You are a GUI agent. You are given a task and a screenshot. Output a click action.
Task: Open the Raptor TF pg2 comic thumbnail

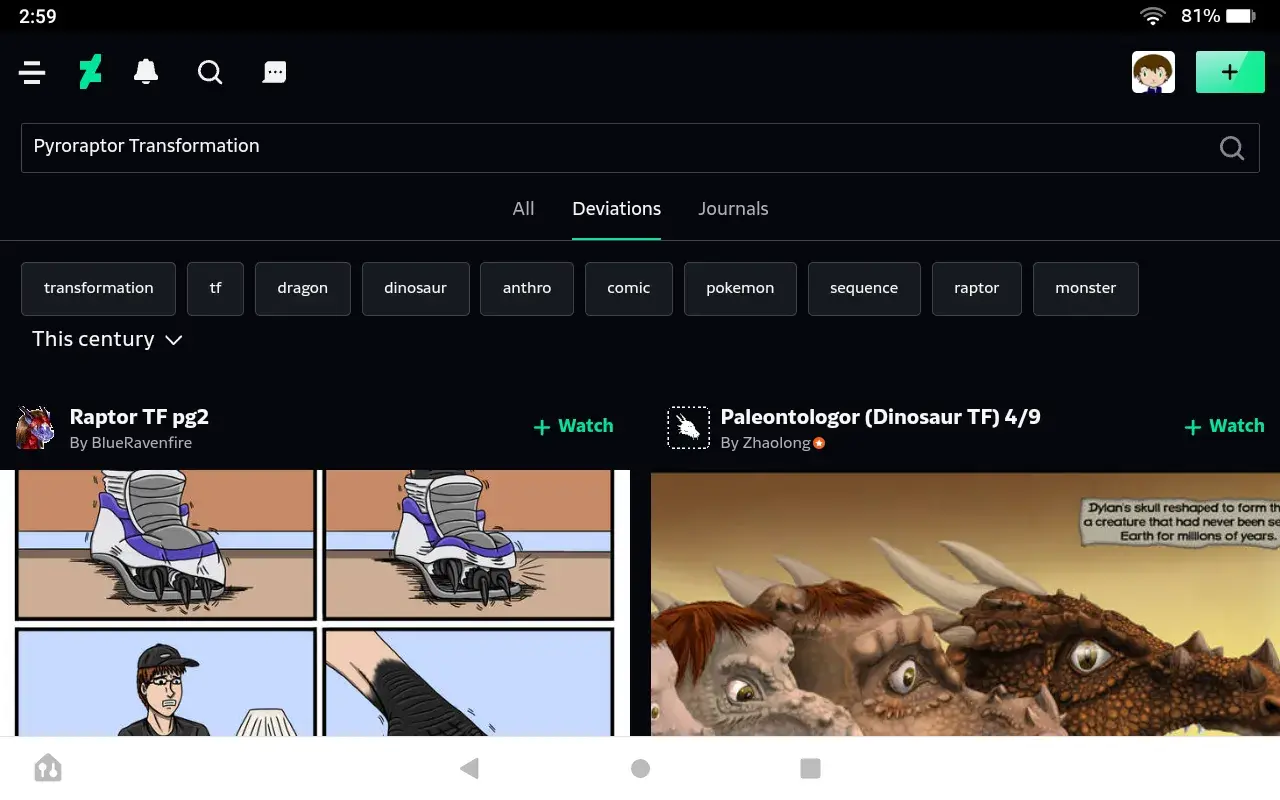point(315,603)
